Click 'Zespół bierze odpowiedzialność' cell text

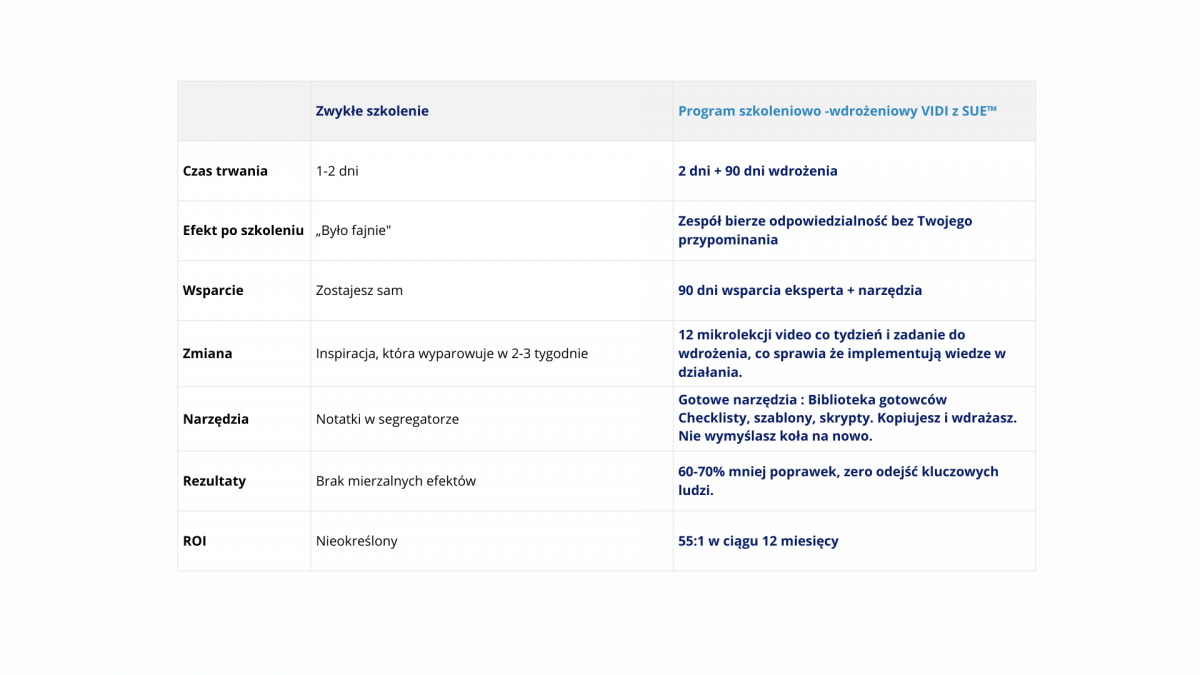[x=824, y=230]
